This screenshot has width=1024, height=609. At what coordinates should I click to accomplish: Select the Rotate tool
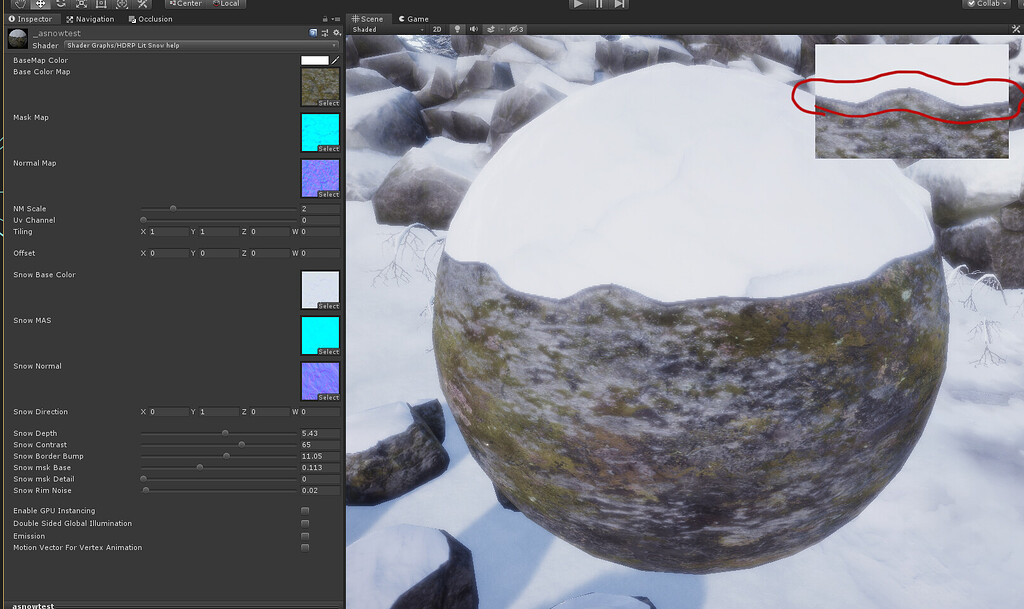(x=59, y=4)
